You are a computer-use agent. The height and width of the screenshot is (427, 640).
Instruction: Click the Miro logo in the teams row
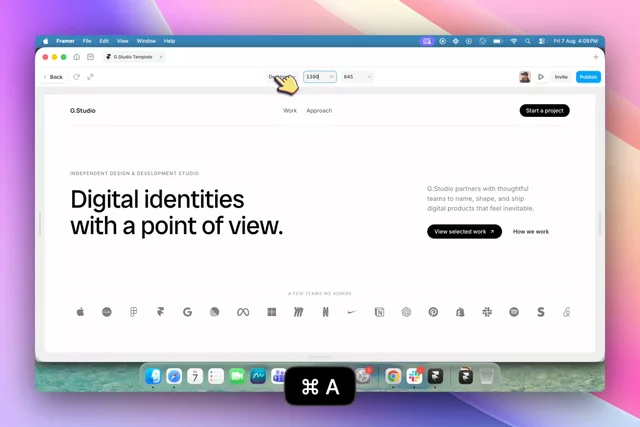pyautogui.click(x=298, y=312)
